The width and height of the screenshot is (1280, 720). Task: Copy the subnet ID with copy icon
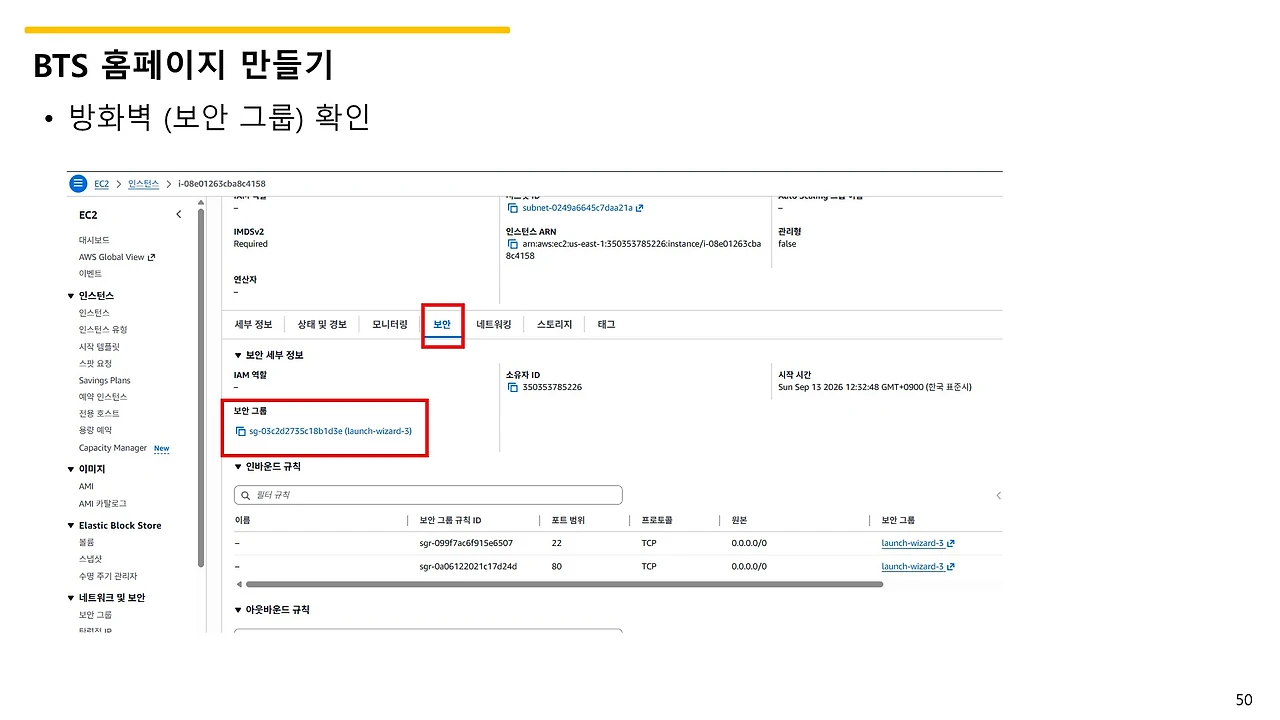pyautogui.click(x=512, y=208)
